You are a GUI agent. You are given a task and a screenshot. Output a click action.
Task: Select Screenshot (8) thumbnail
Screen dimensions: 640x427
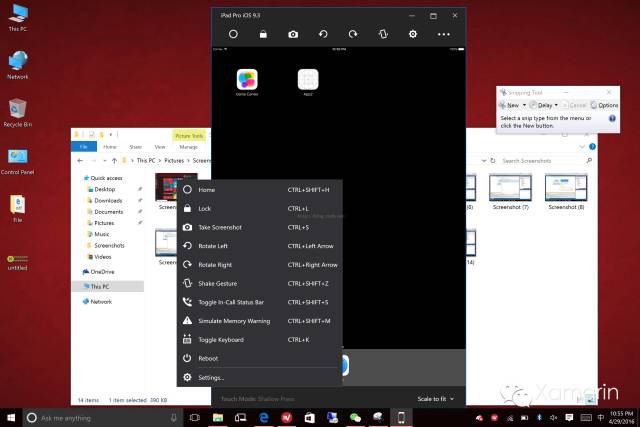(x=567, y=192)
